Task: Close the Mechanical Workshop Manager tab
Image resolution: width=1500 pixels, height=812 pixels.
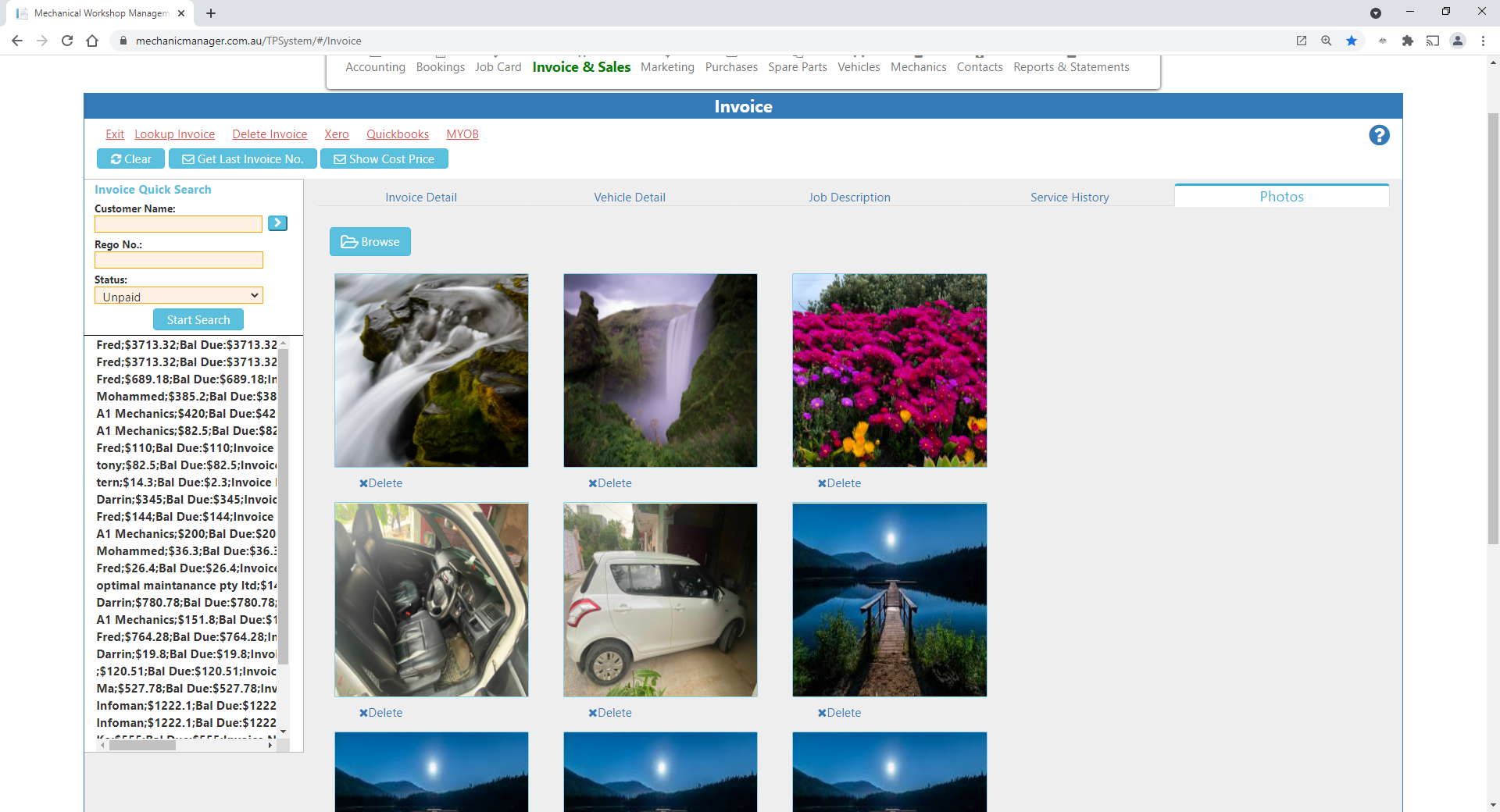Action: coord(181,13)
